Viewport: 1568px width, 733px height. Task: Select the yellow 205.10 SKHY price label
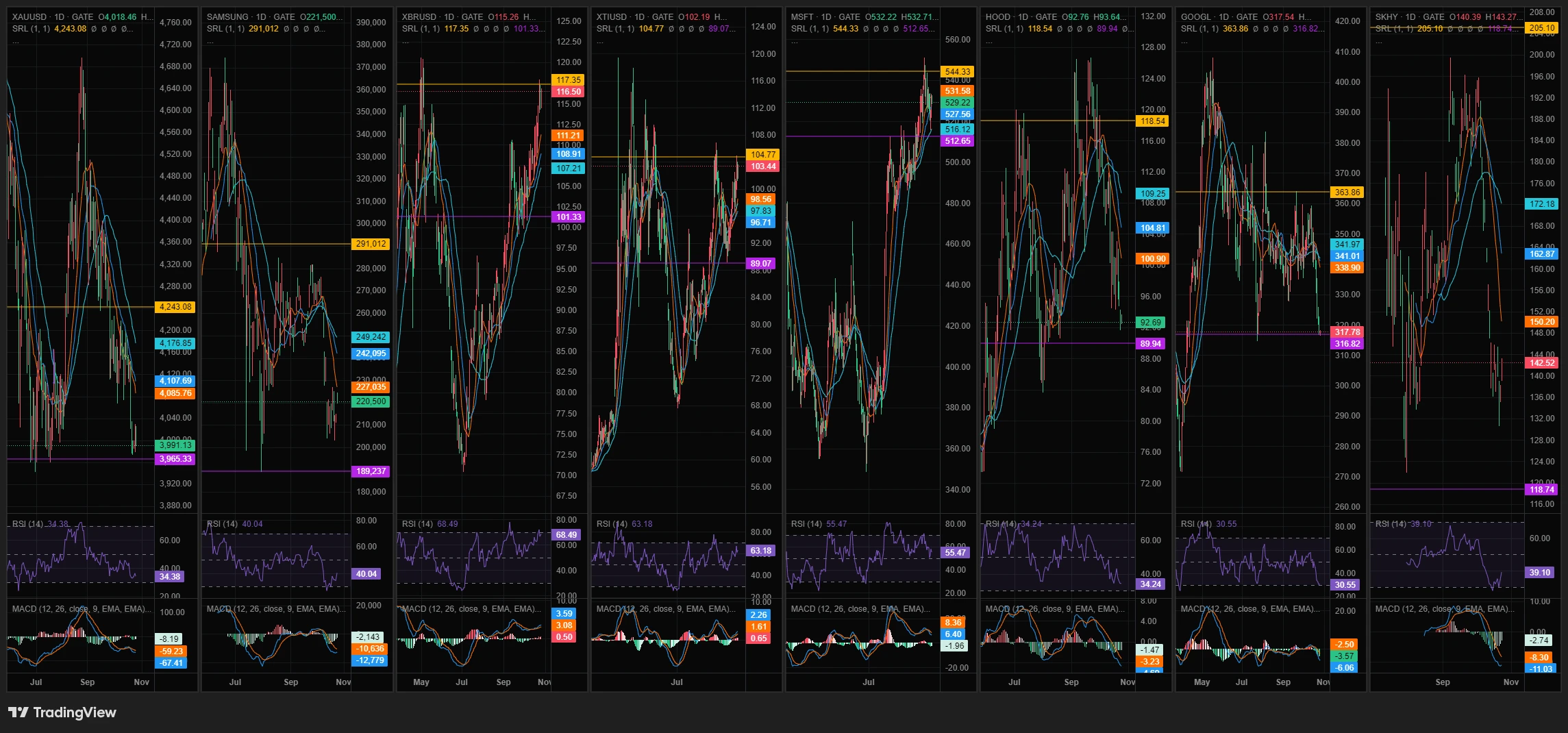point(1541,28)
